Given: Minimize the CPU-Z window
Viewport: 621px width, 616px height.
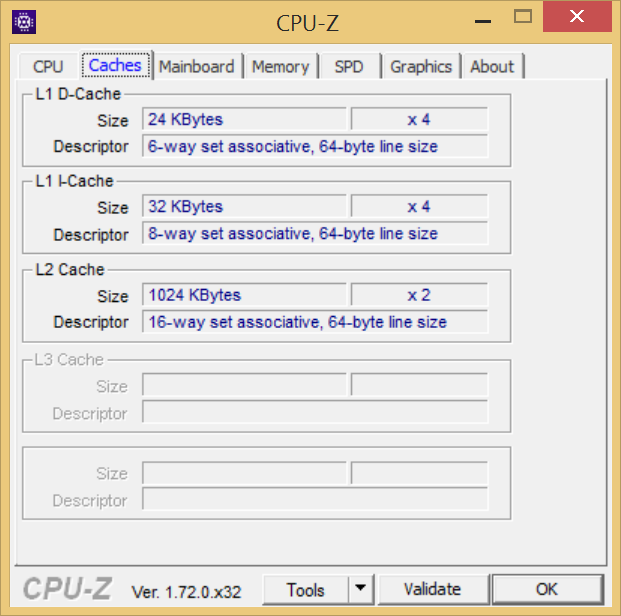Looking at the screenshot, I should pos(483,21).
